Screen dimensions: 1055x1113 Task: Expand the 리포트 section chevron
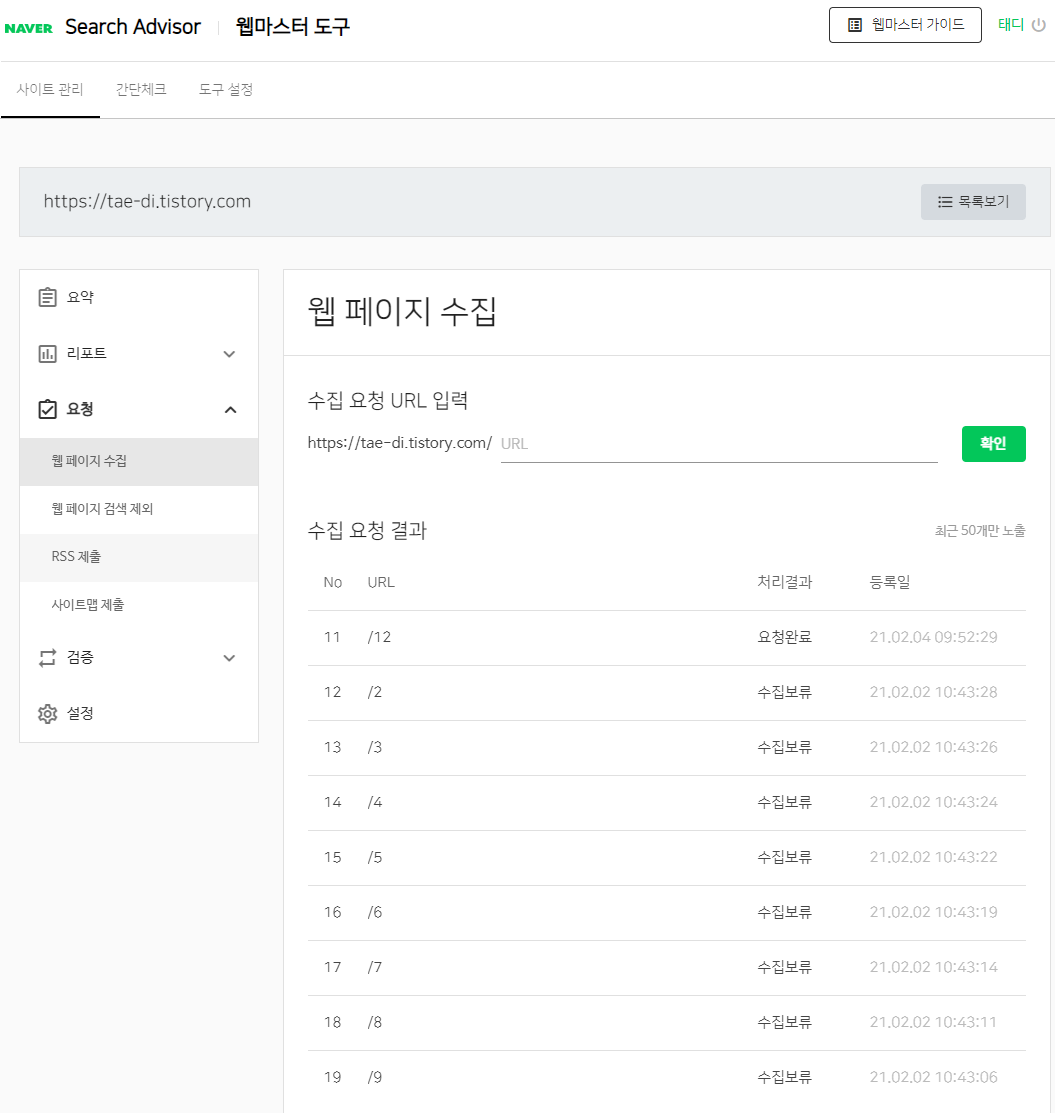[x=229, y=353]
